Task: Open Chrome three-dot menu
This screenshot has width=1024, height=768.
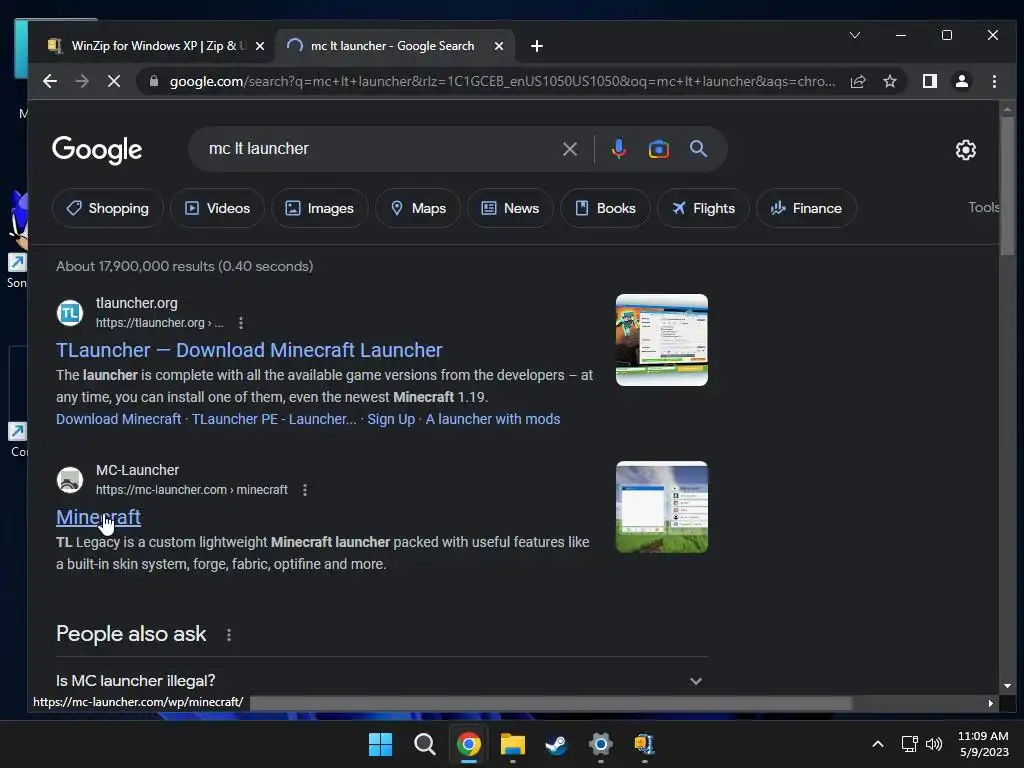Action: [x=994, y=81]
